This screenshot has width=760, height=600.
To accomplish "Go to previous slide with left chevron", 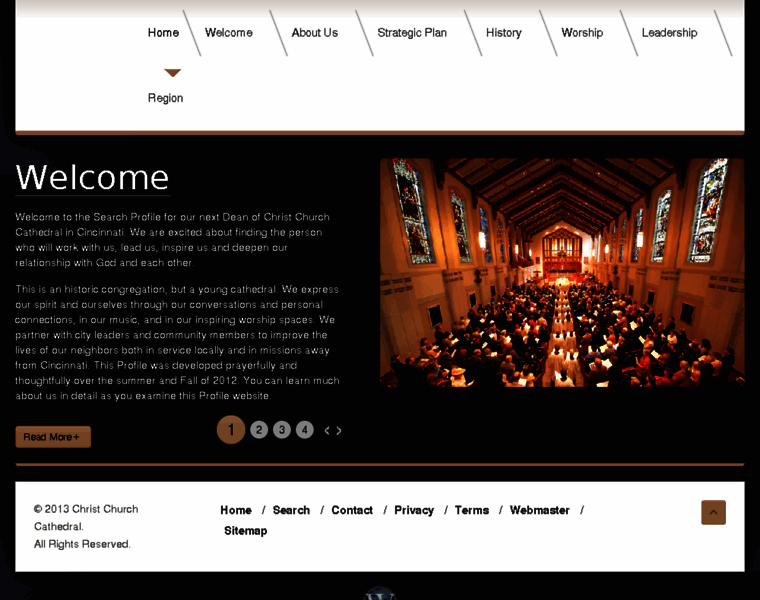I will coord(327,430).
